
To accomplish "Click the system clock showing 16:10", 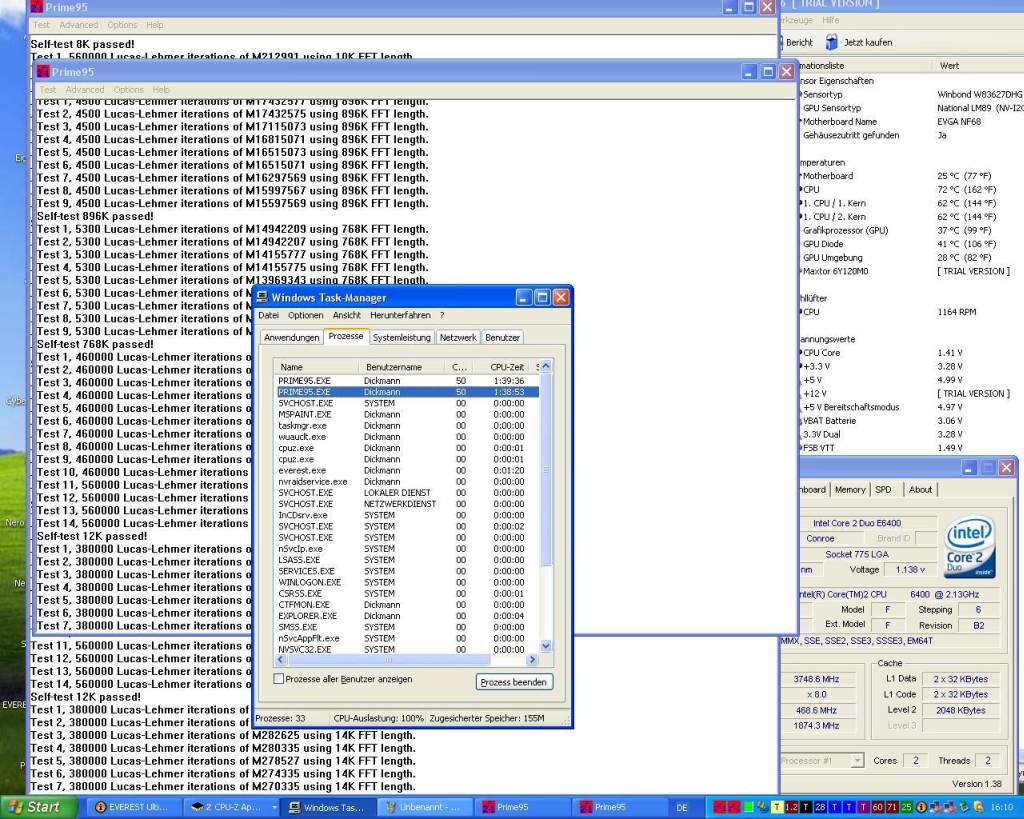I will [1002, 807].
